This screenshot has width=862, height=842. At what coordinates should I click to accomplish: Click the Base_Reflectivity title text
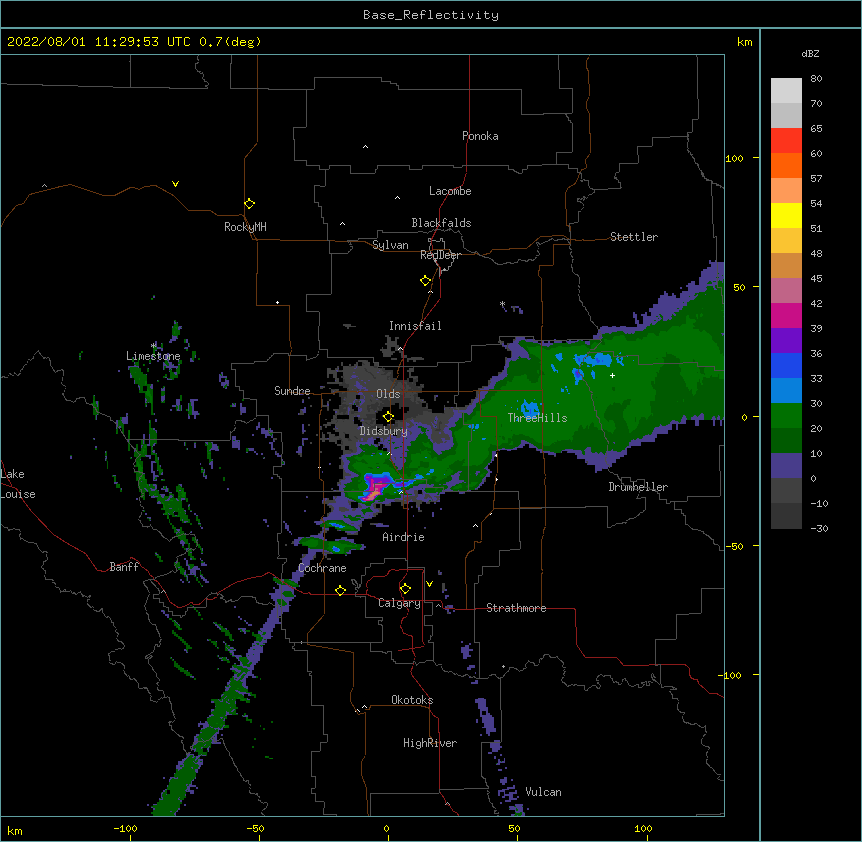(x=431, y=15)
